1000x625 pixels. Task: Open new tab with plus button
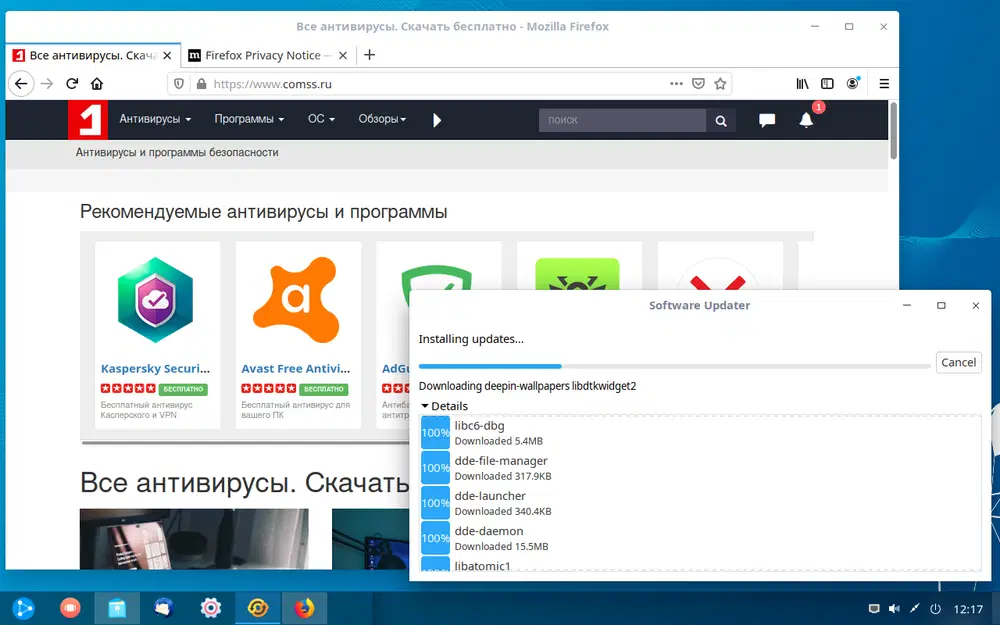369,55
